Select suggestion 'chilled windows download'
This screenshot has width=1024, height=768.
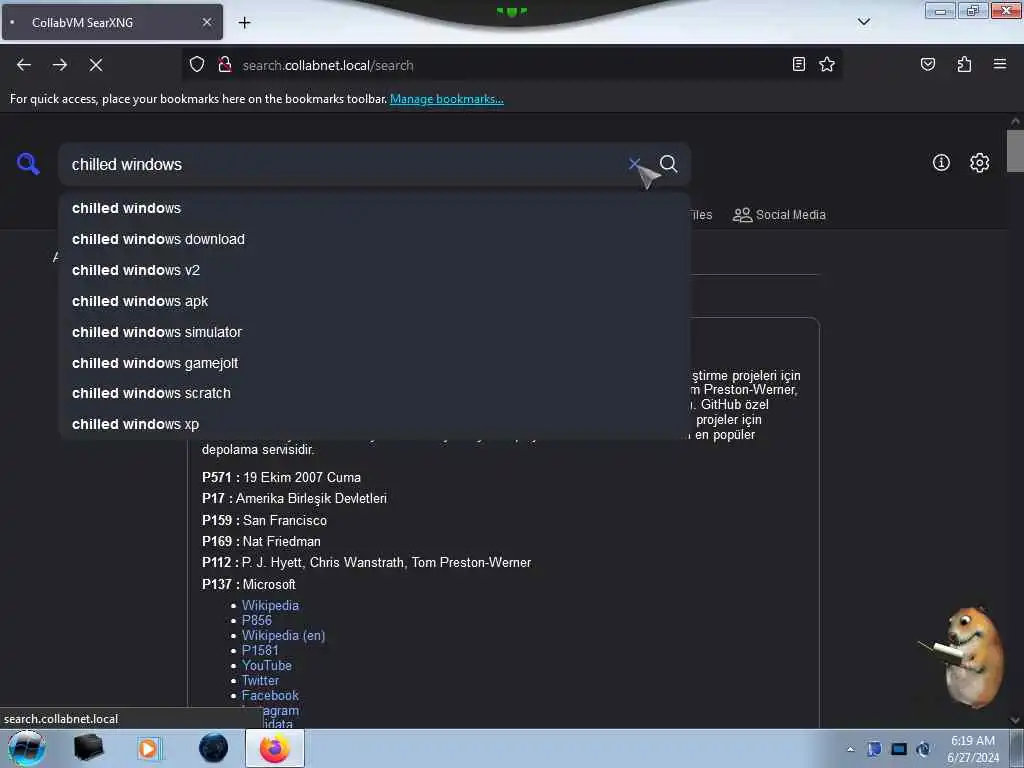(374, 239)
